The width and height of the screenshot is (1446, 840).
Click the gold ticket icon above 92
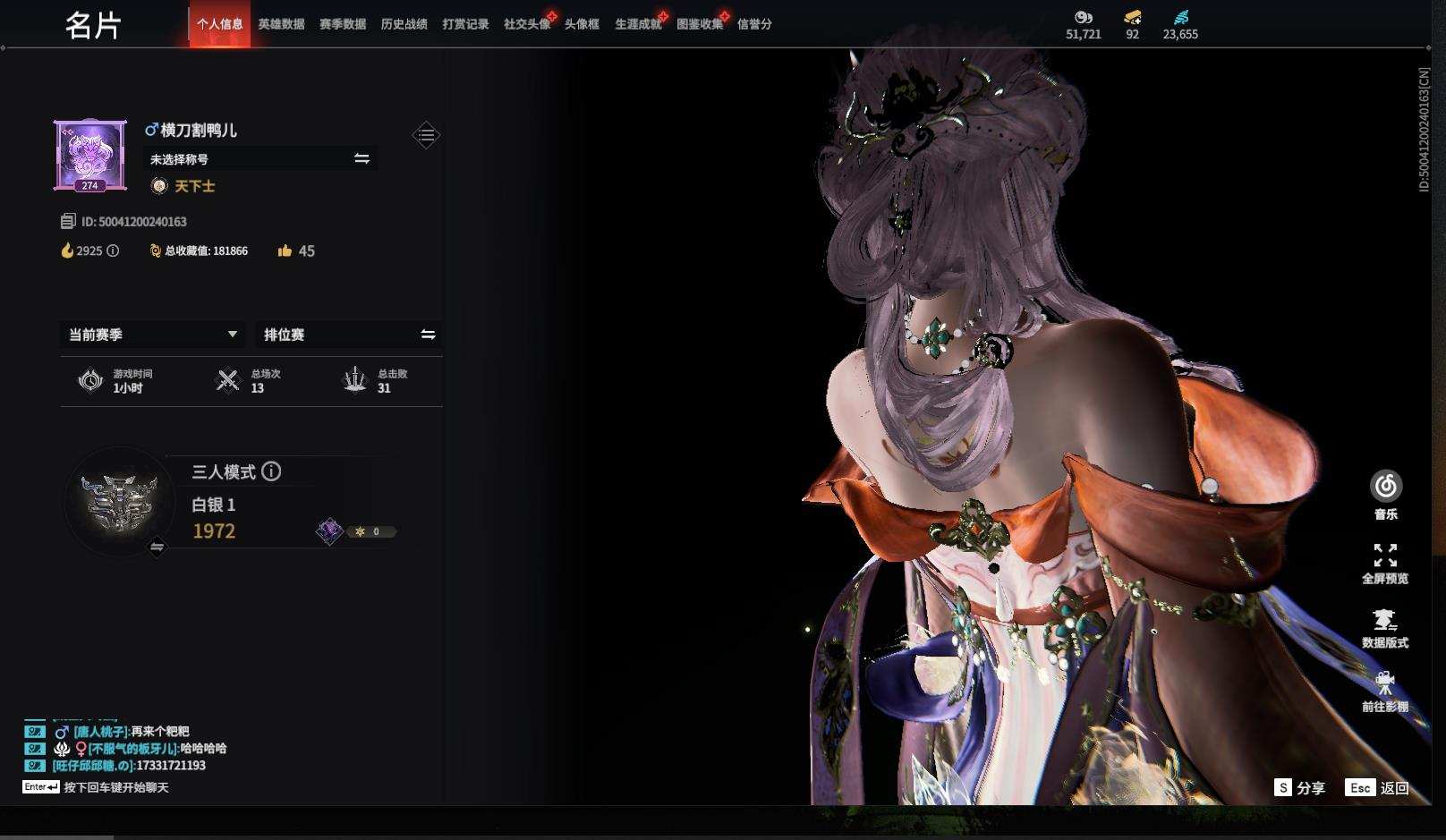(1133, 16)
